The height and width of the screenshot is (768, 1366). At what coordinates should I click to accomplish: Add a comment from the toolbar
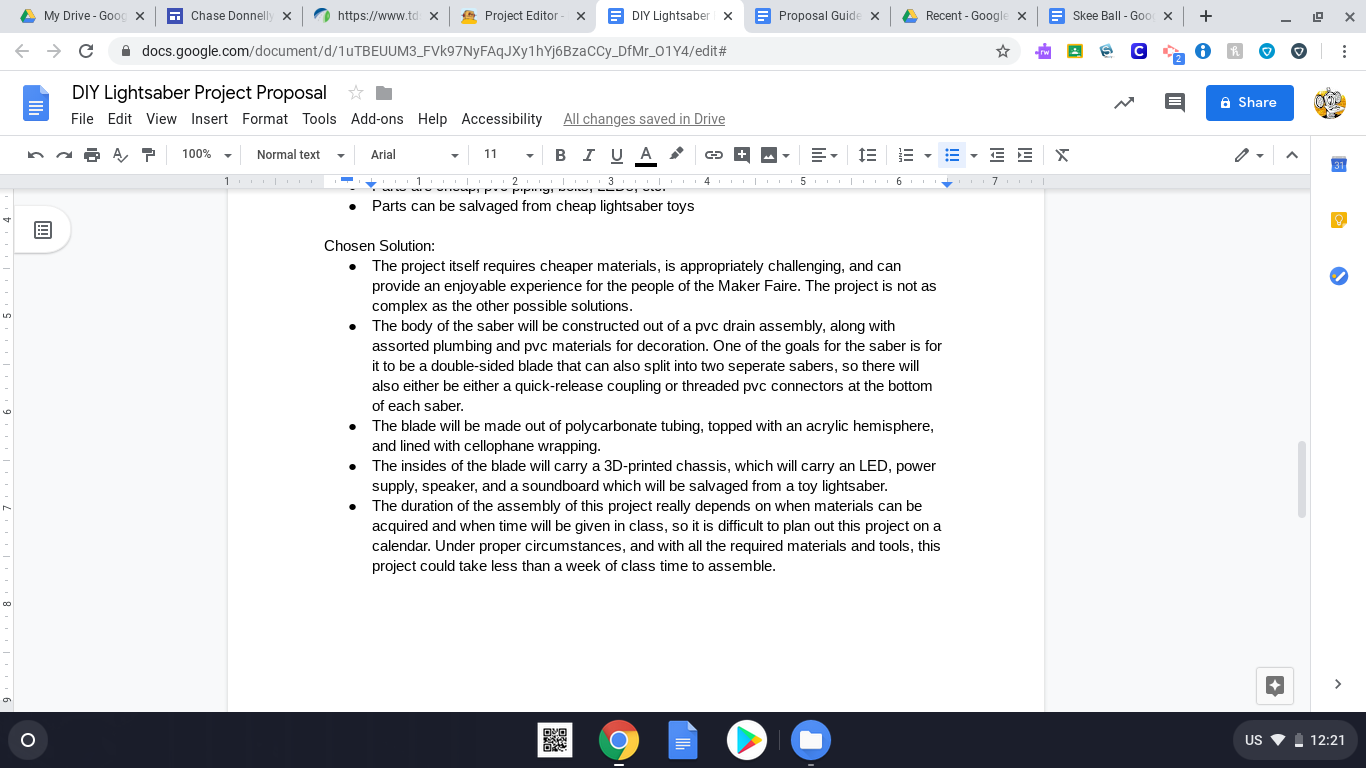(x=741, y=155)
